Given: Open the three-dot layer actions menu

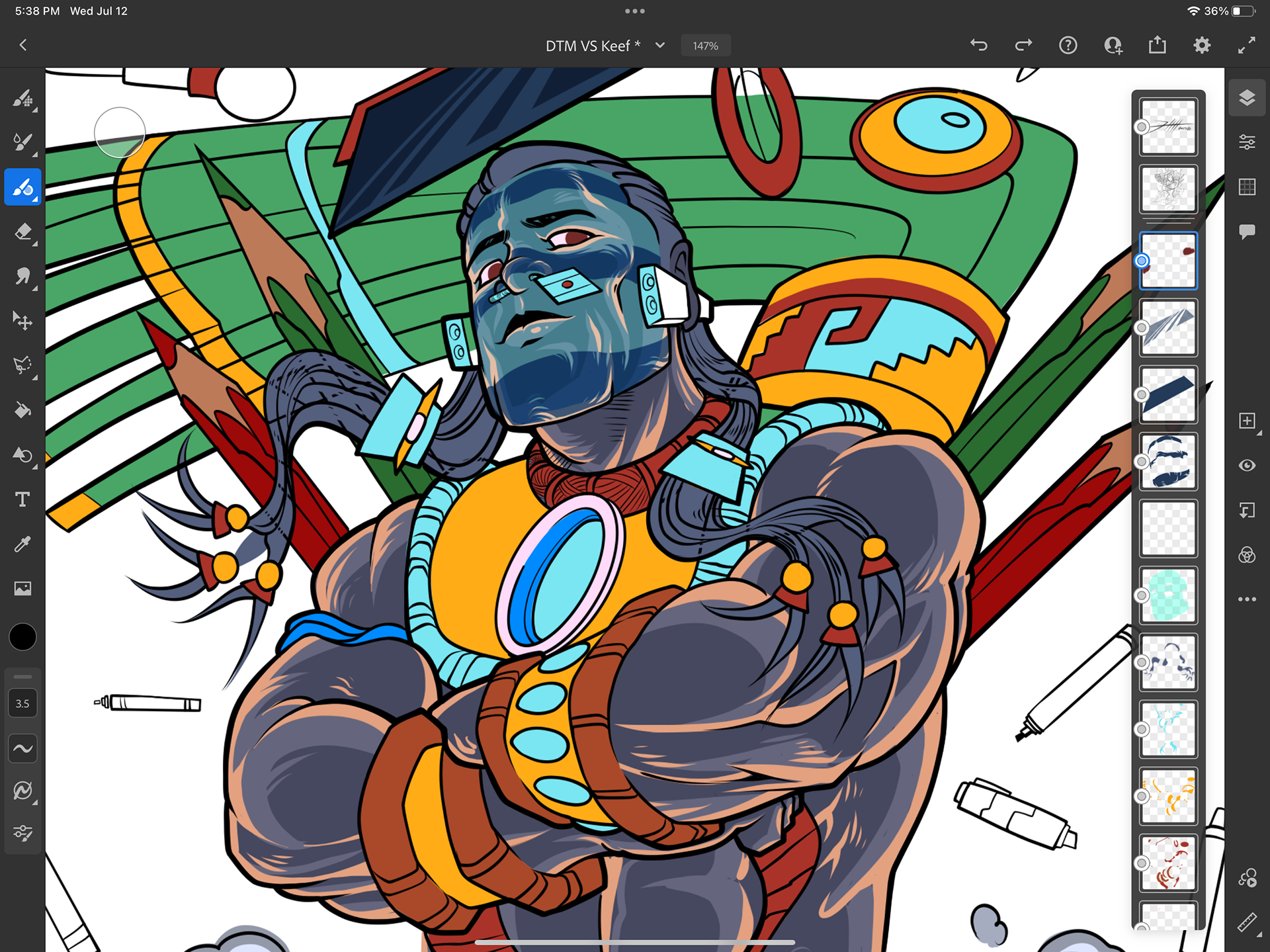Looking at the screenshot, I should click(1247, 599).
